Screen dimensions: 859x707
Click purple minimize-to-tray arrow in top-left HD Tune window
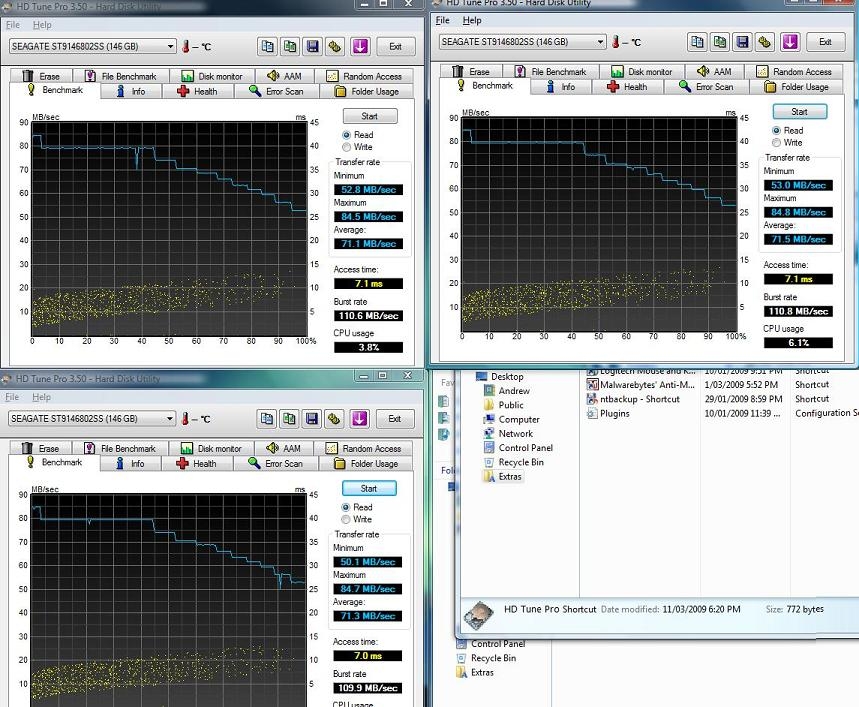pyautogui.click(x=360, y=47)
